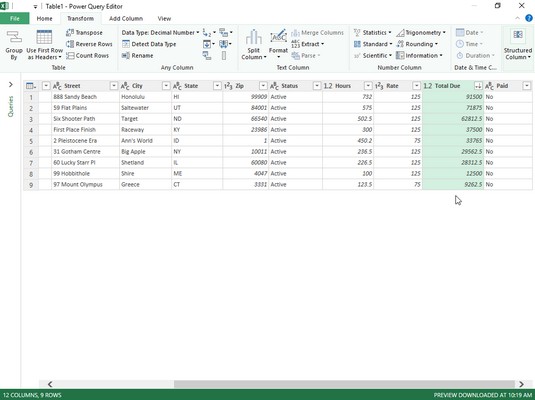Image resolution: width=535 pixels, height=400 pixels.
Task: Click the table options icon in grid corner
Action: (31, 86)
